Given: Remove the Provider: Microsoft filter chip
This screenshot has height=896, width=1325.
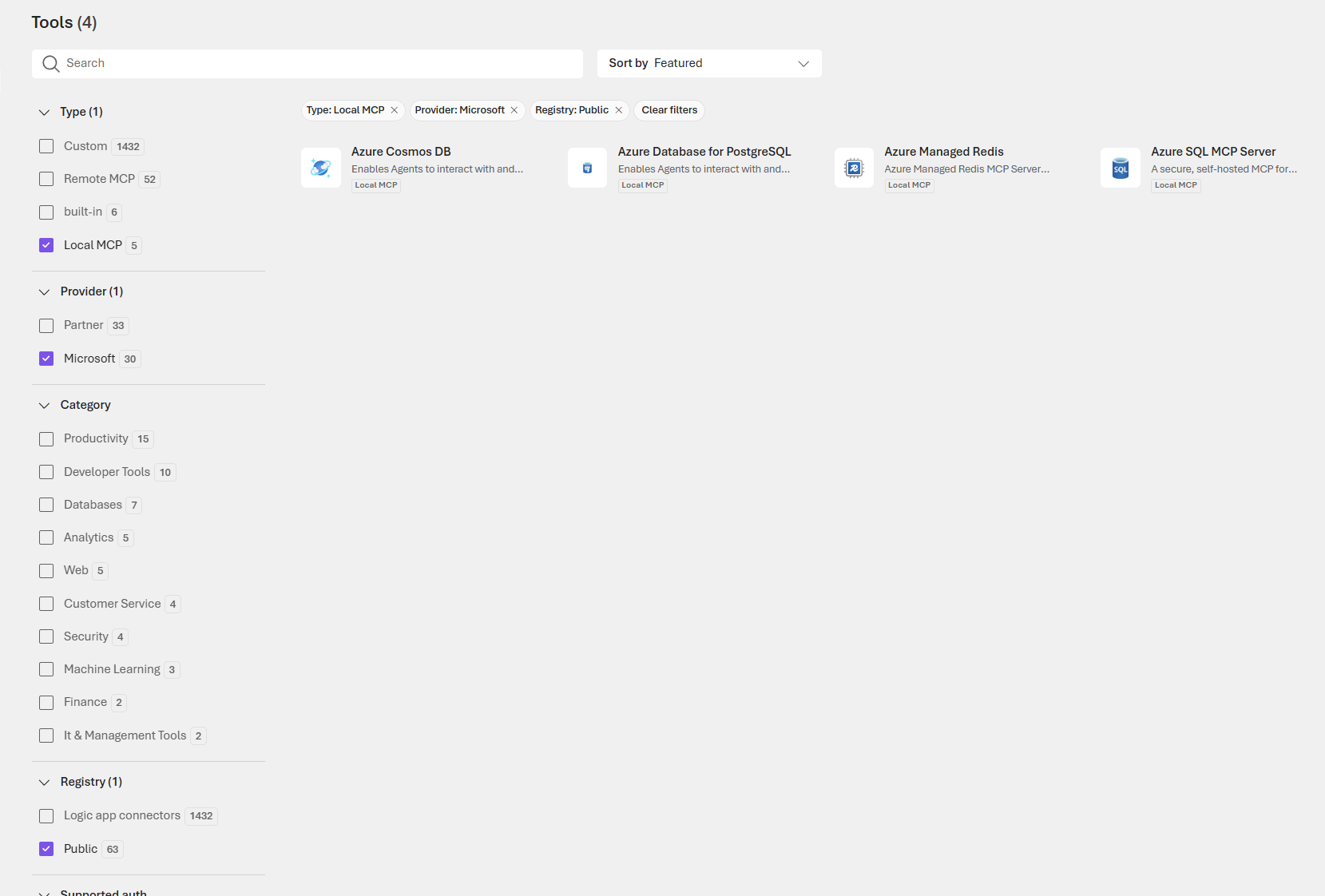Looking at the screenshot, I should coord(514,110).
